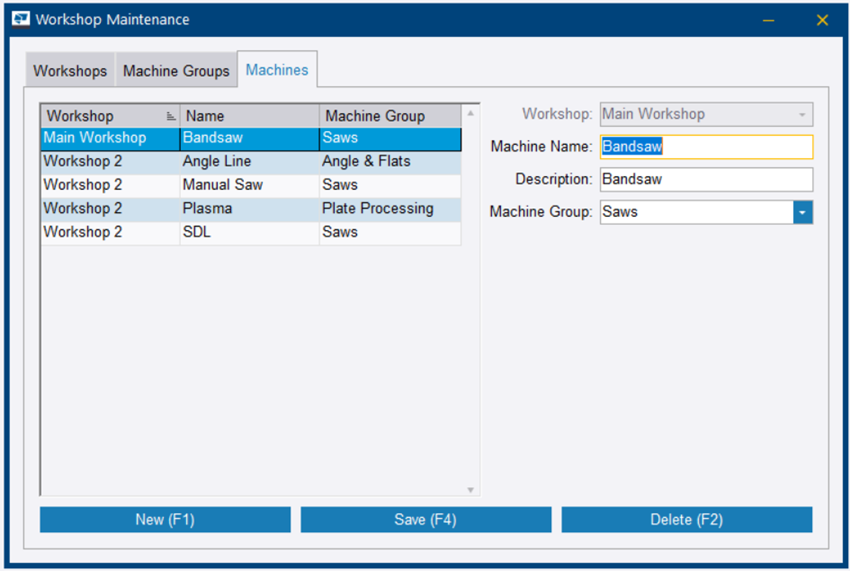This screenshot has height=571, width=850.
Task: Expand the Machine Group dropdown arrow
Action: (x=803, y=212)
